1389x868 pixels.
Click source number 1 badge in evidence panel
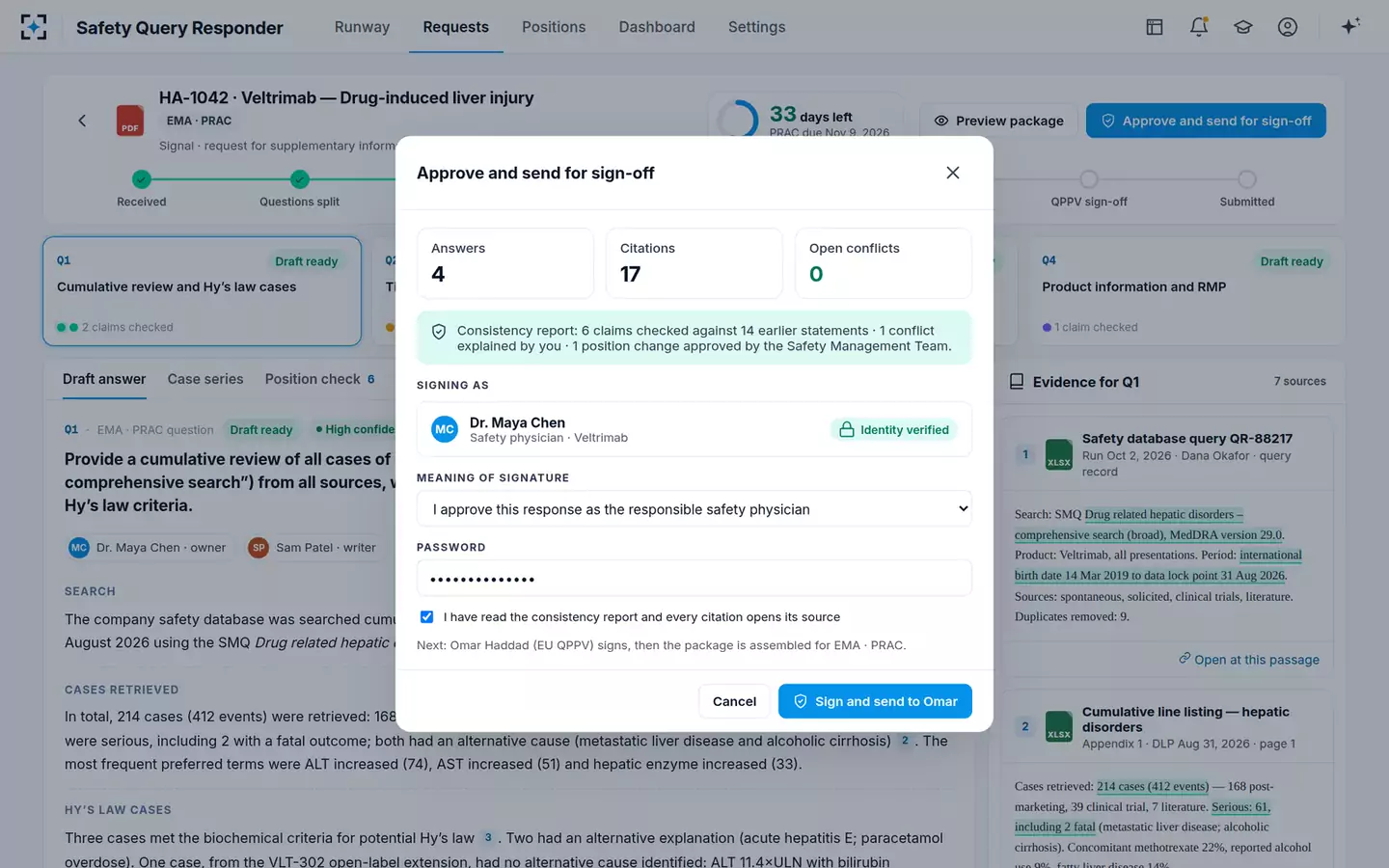[x=1025, y=454]
